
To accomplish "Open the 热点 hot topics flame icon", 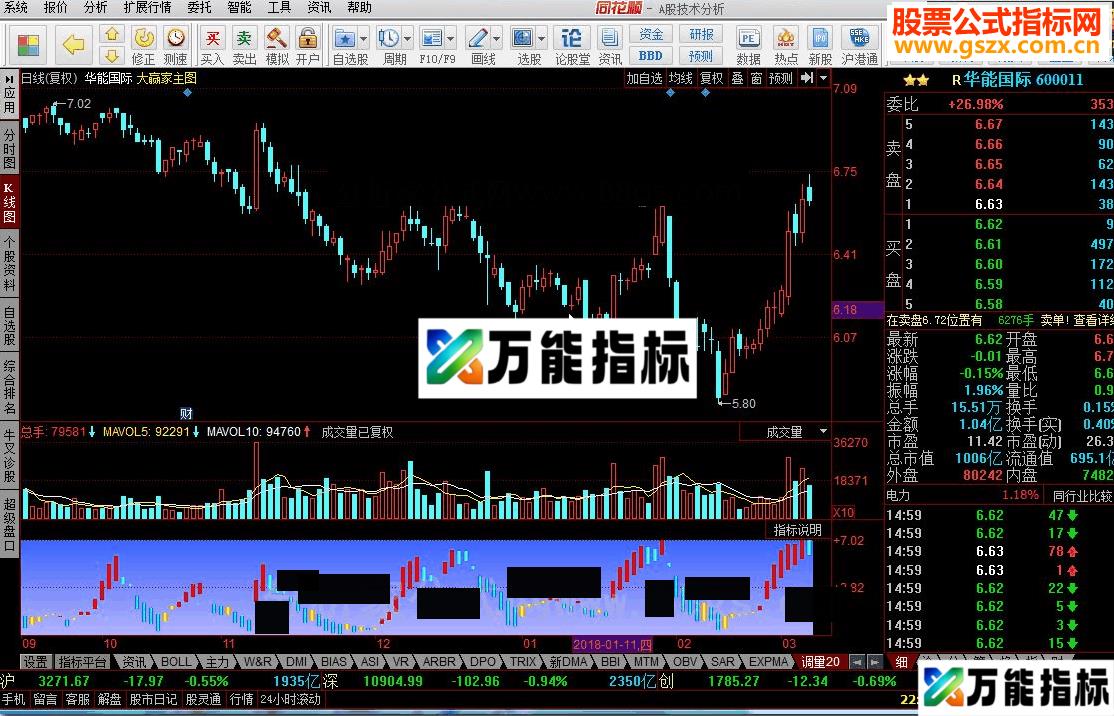I will point(786,44).
